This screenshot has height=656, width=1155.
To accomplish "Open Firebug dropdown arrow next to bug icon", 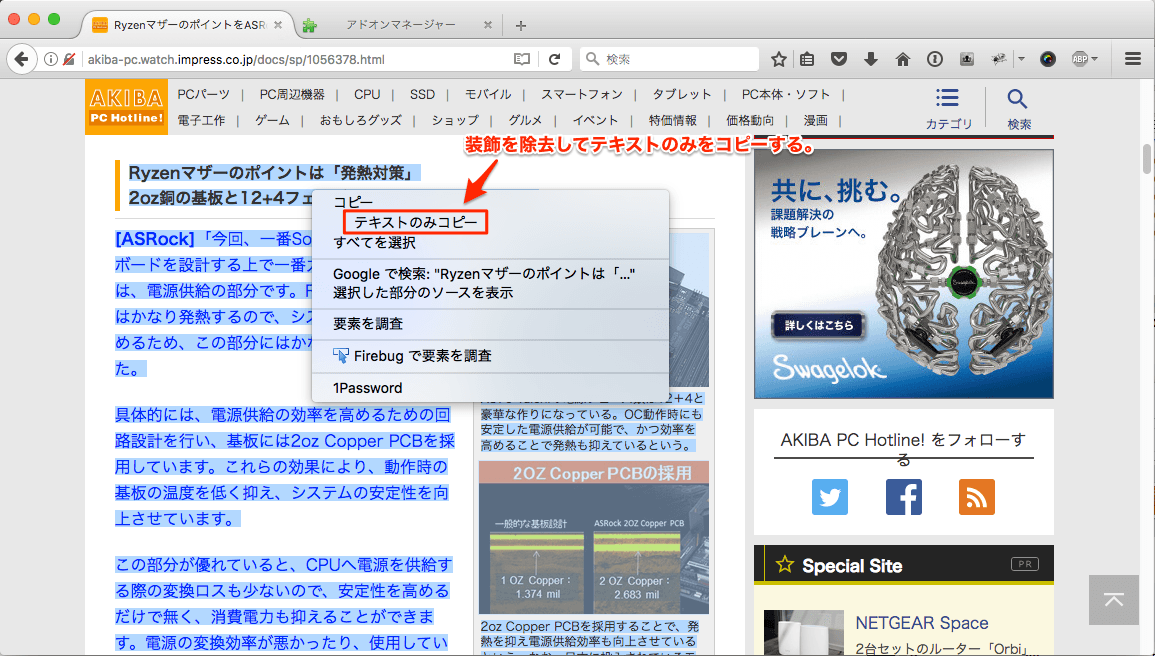I will 1021,59.
